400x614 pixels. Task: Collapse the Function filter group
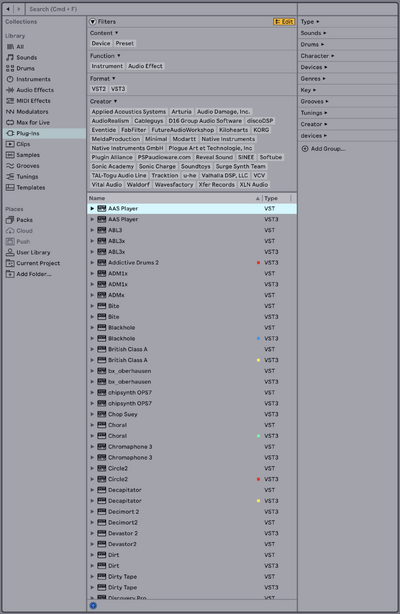119,56
